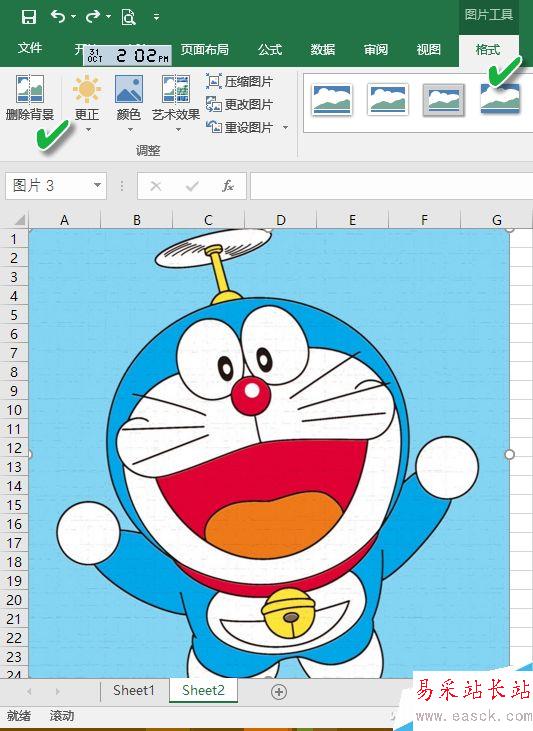Select column E header

pos(353,220)
